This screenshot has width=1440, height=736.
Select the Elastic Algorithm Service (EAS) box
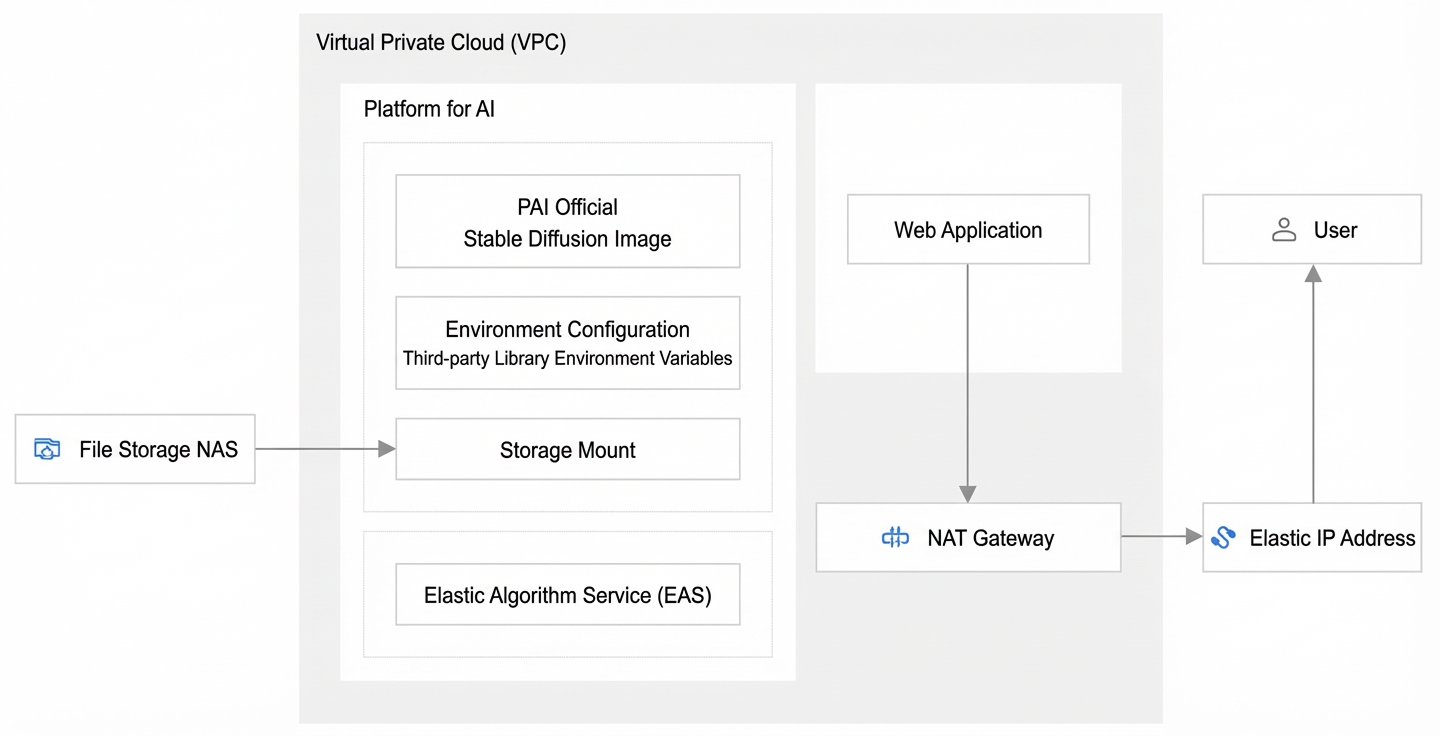pos(568,595)
